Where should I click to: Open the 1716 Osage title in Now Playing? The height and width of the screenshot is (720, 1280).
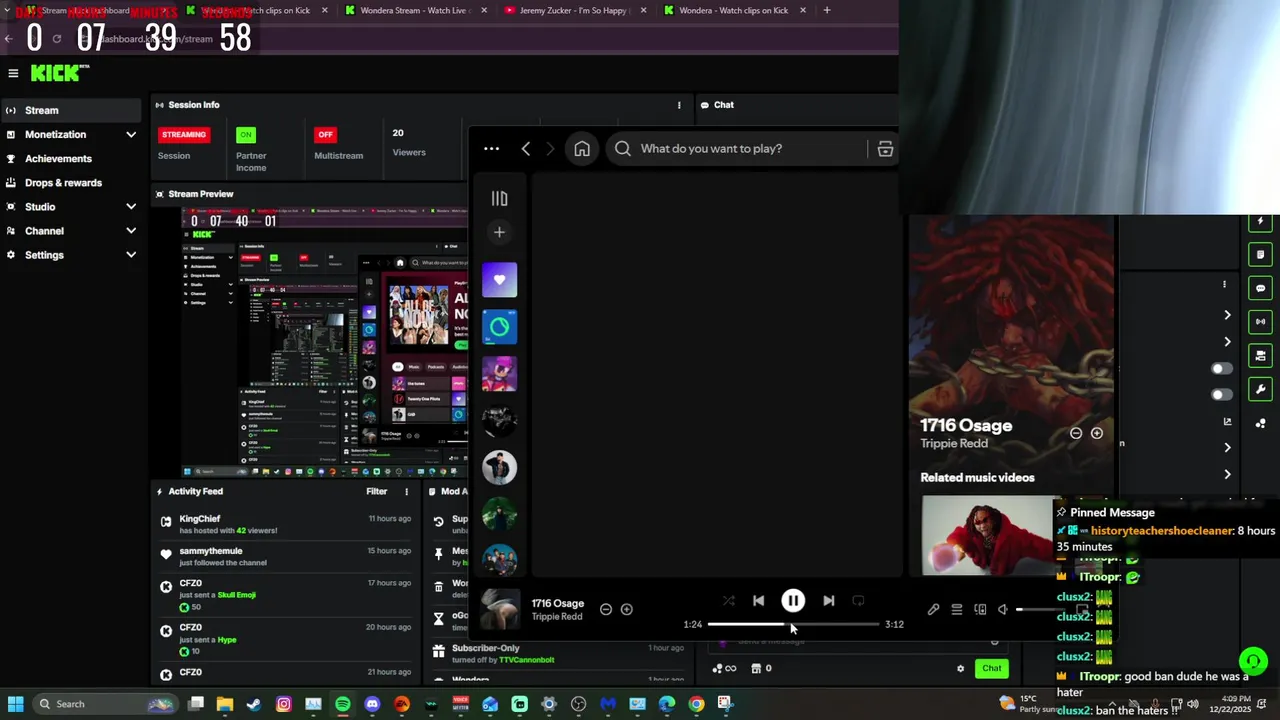(966, 425)
